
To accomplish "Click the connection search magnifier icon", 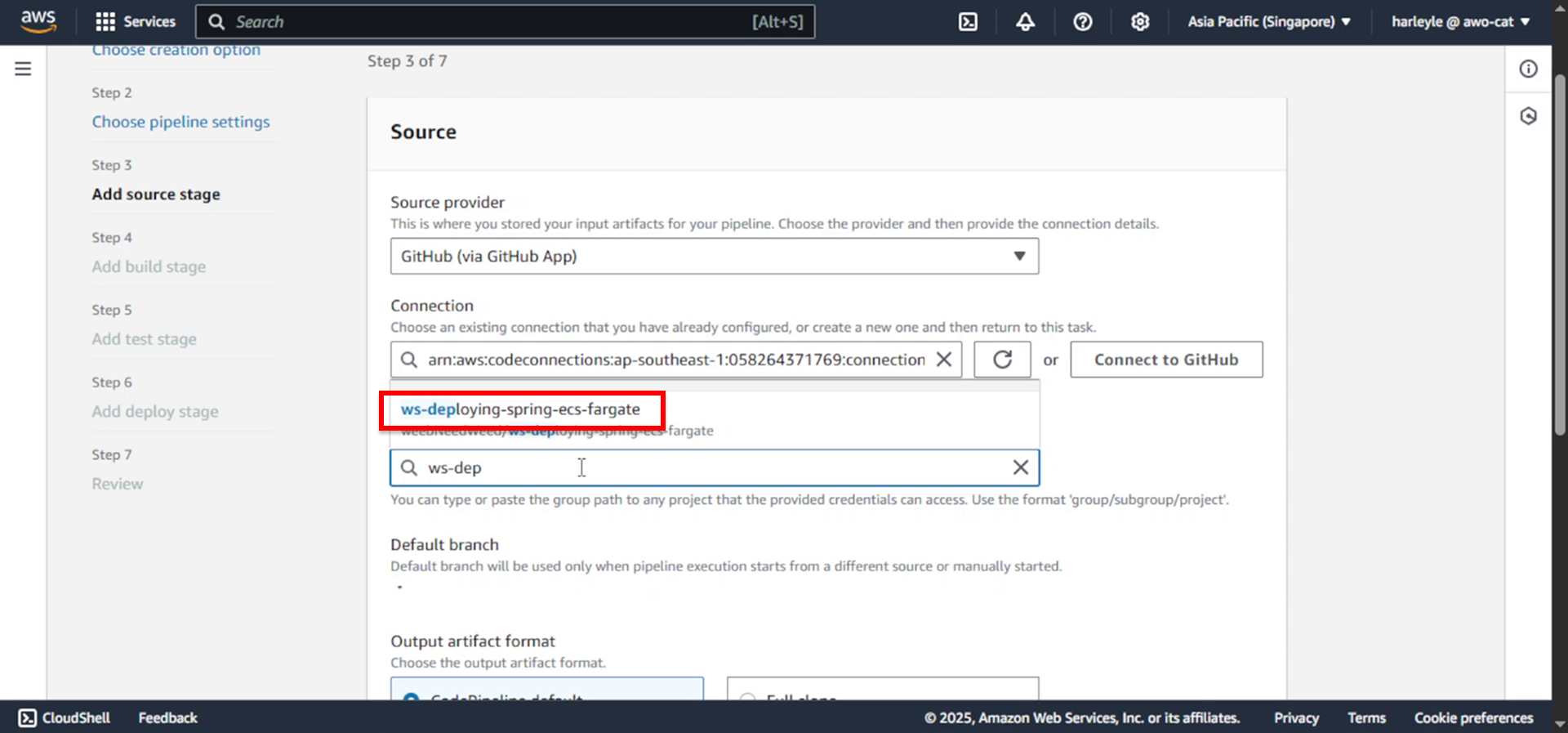I will point(409,360).
